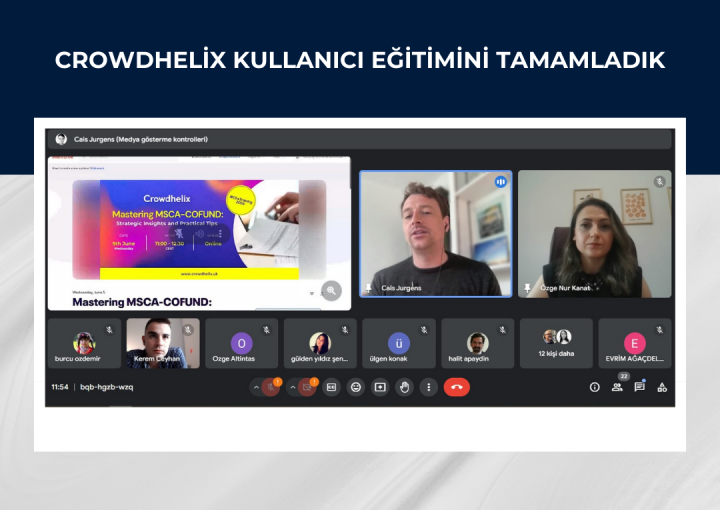Open the chat messages icon
The image size is (720, 510).
[x=640, y=387]
